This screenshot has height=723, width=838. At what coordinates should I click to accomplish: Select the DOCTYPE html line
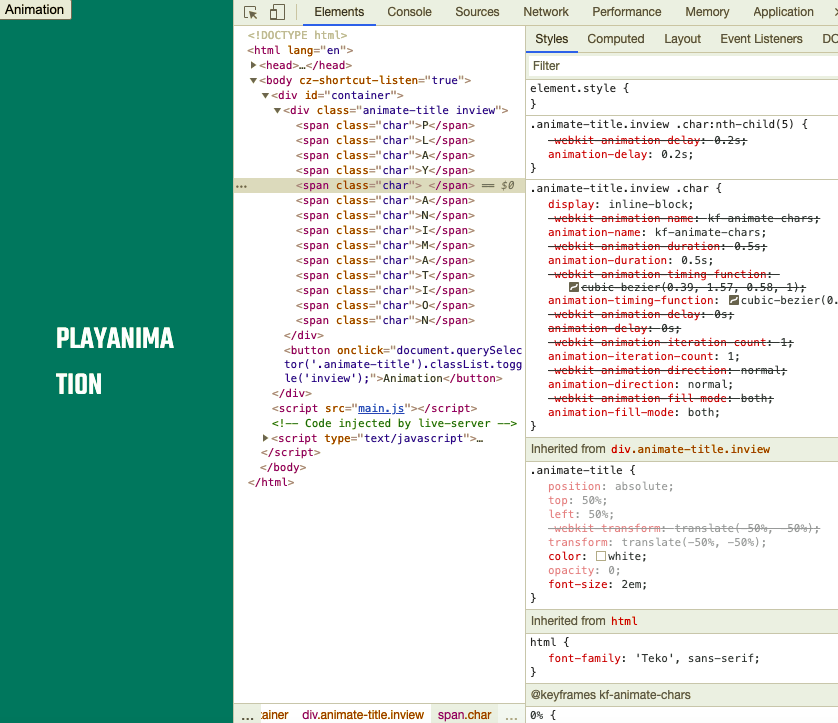point(297,35)
